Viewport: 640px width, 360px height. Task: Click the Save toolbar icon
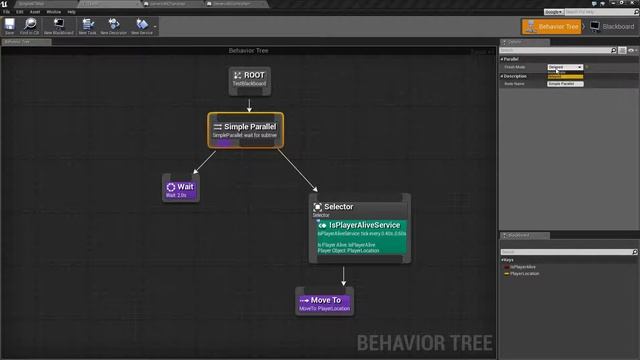click(9, 26)
